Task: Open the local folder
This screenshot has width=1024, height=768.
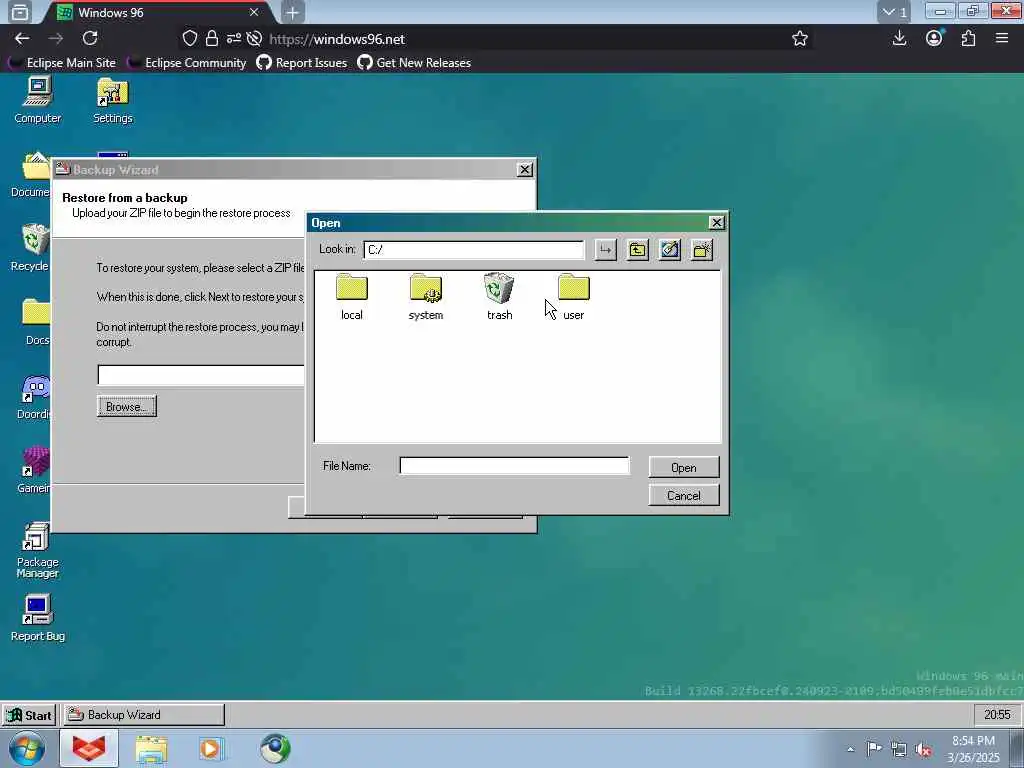Action: tap(351, 297)
